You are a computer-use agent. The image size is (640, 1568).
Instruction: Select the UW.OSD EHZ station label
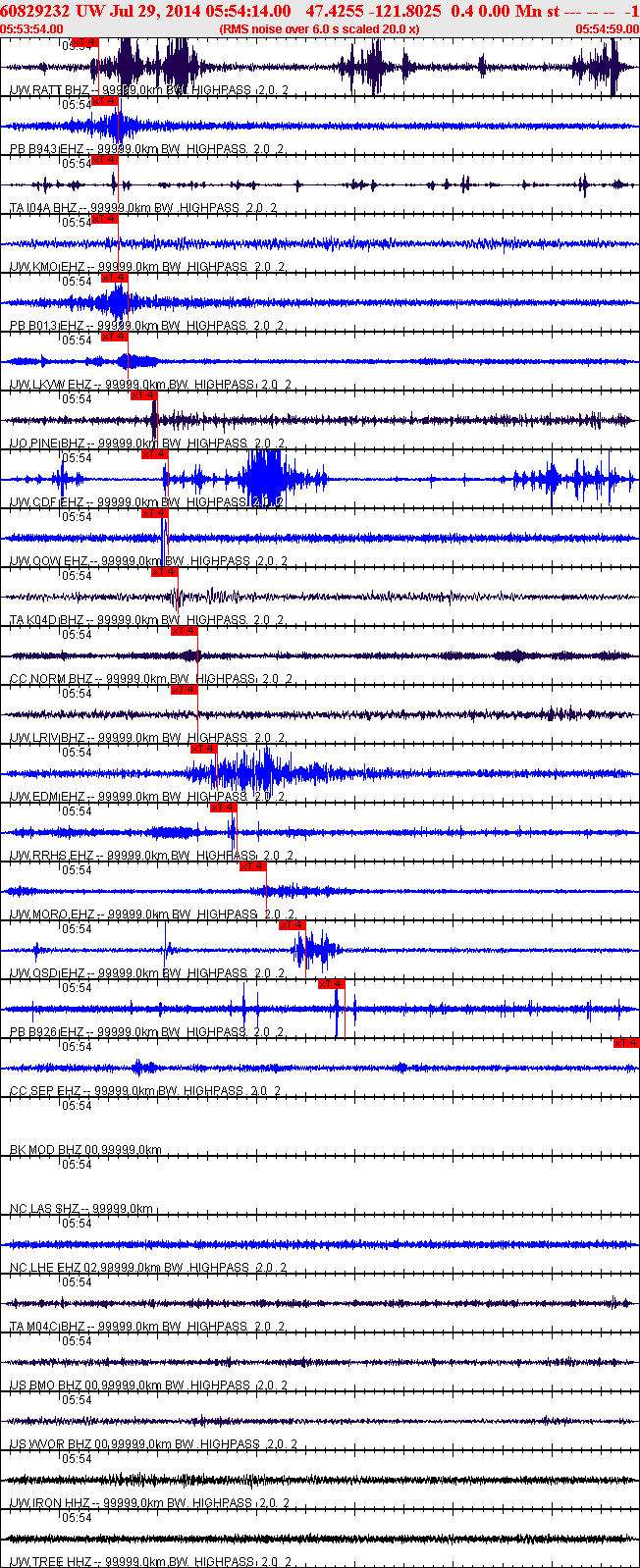148,973
